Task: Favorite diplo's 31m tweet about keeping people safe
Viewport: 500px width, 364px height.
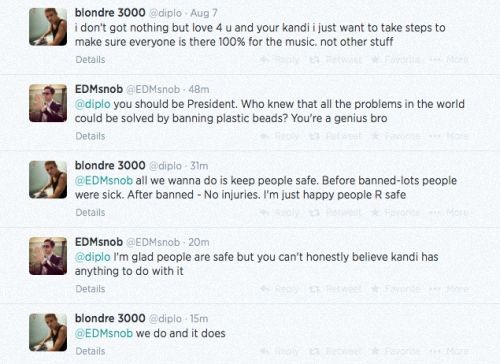Action: 395,213
